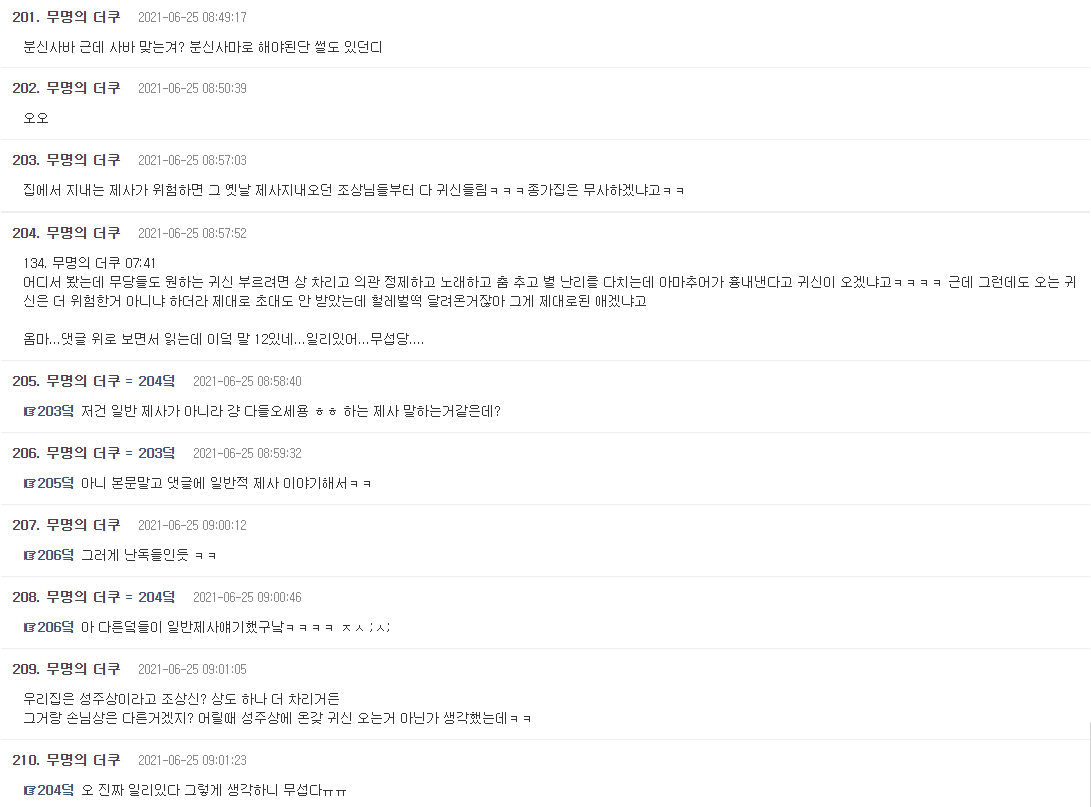The image size is (1091, 807).
Task: Click the reply-pointer icon in comment 208
Action: pos(29,628)
